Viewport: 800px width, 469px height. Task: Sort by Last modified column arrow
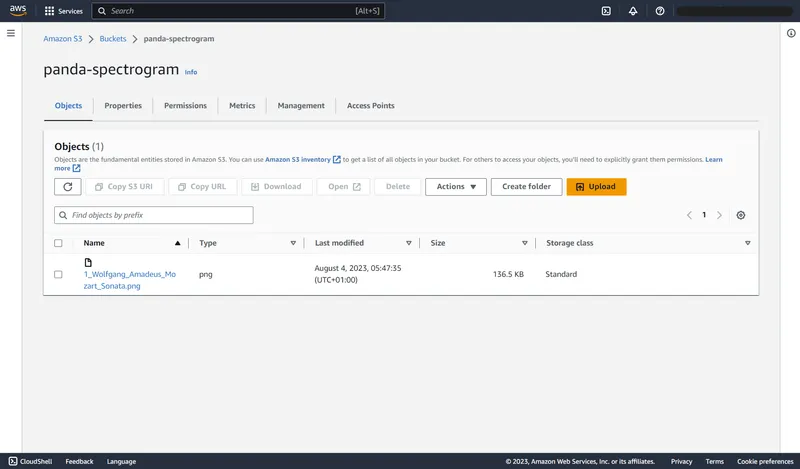[x=409, y=243]
